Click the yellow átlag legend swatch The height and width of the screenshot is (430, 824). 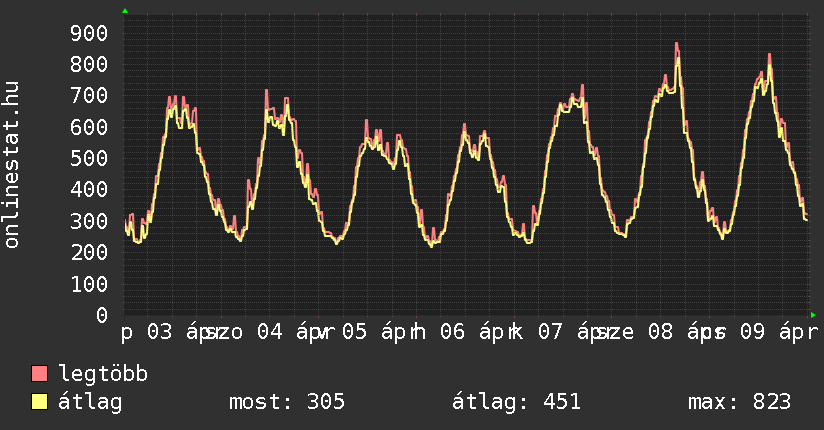click(40, 402)
